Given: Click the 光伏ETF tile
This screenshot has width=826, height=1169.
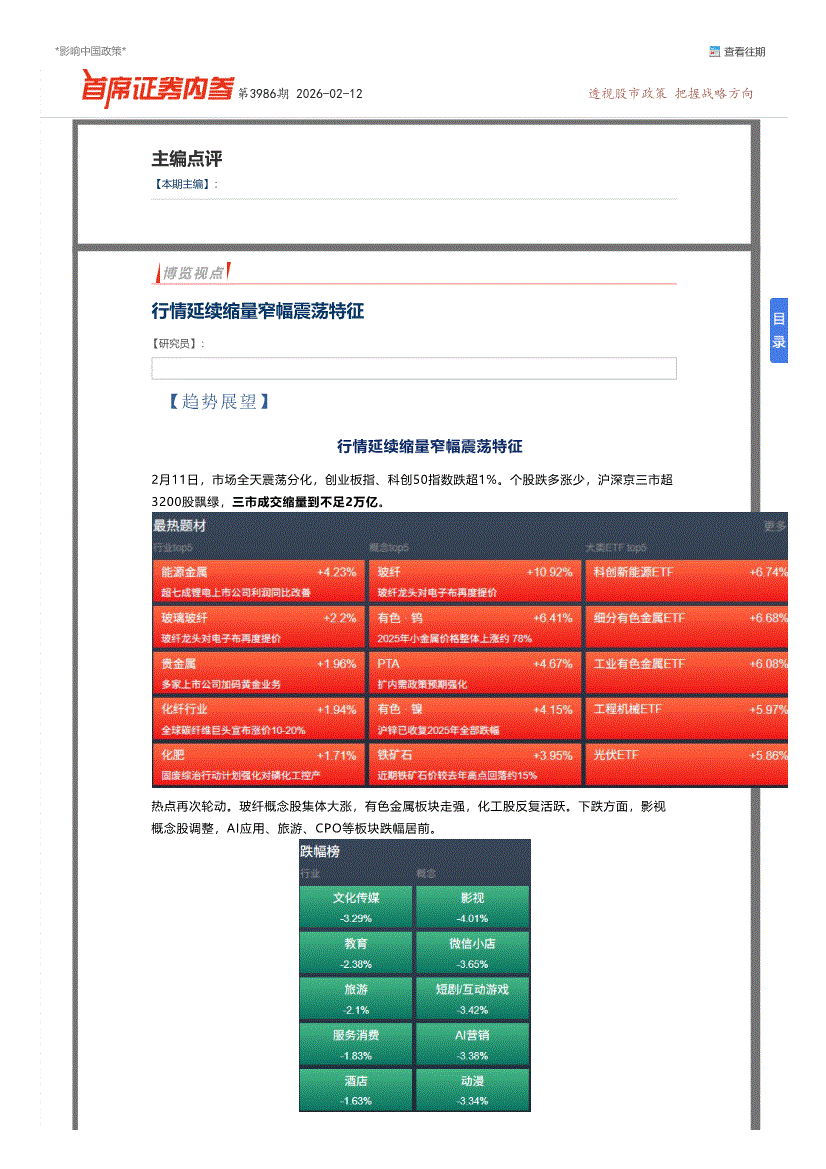Looking at the screenshot, I should point(689,764).
